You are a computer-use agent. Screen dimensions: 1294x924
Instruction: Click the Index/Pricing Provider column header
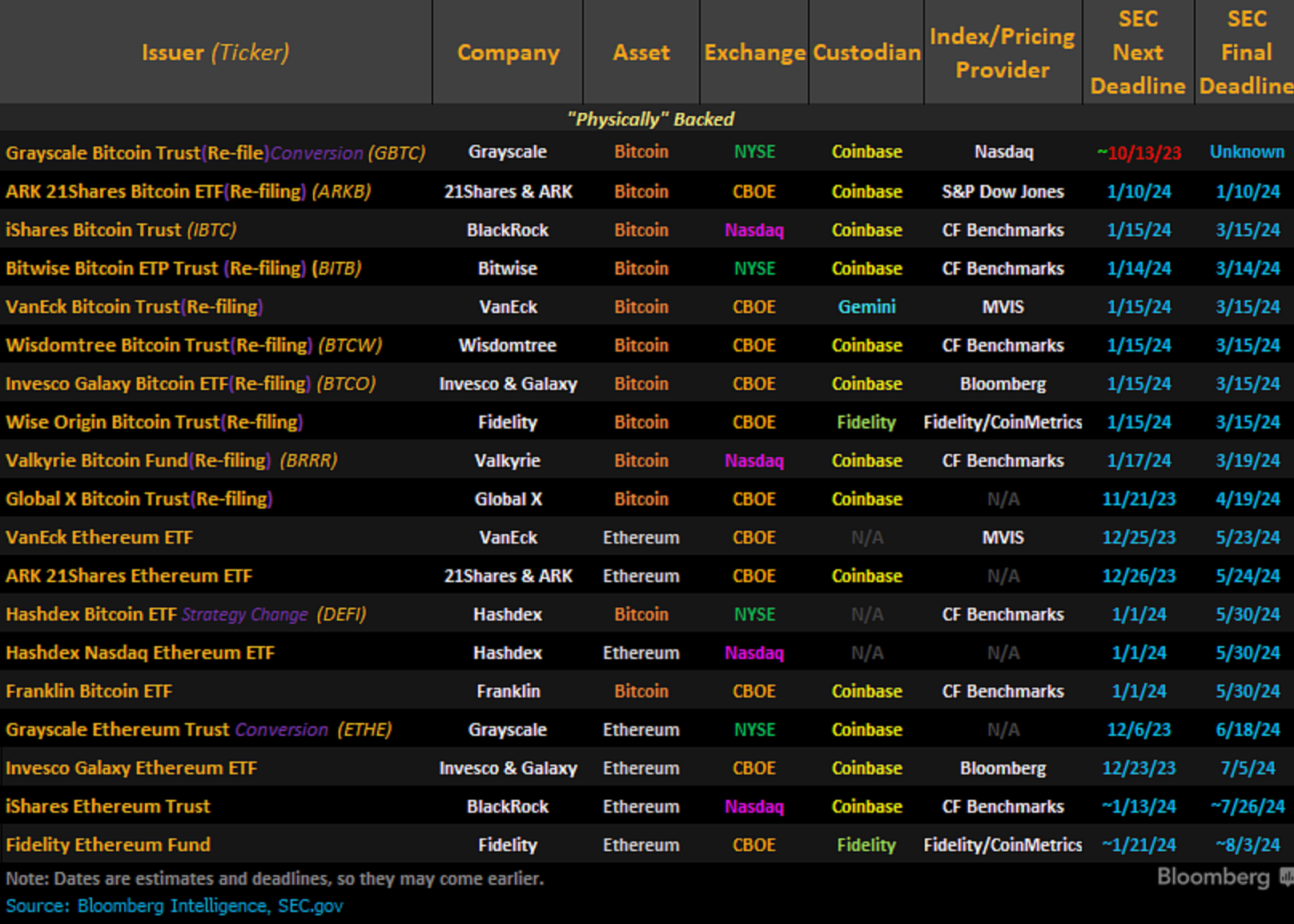click(1003, 53)
